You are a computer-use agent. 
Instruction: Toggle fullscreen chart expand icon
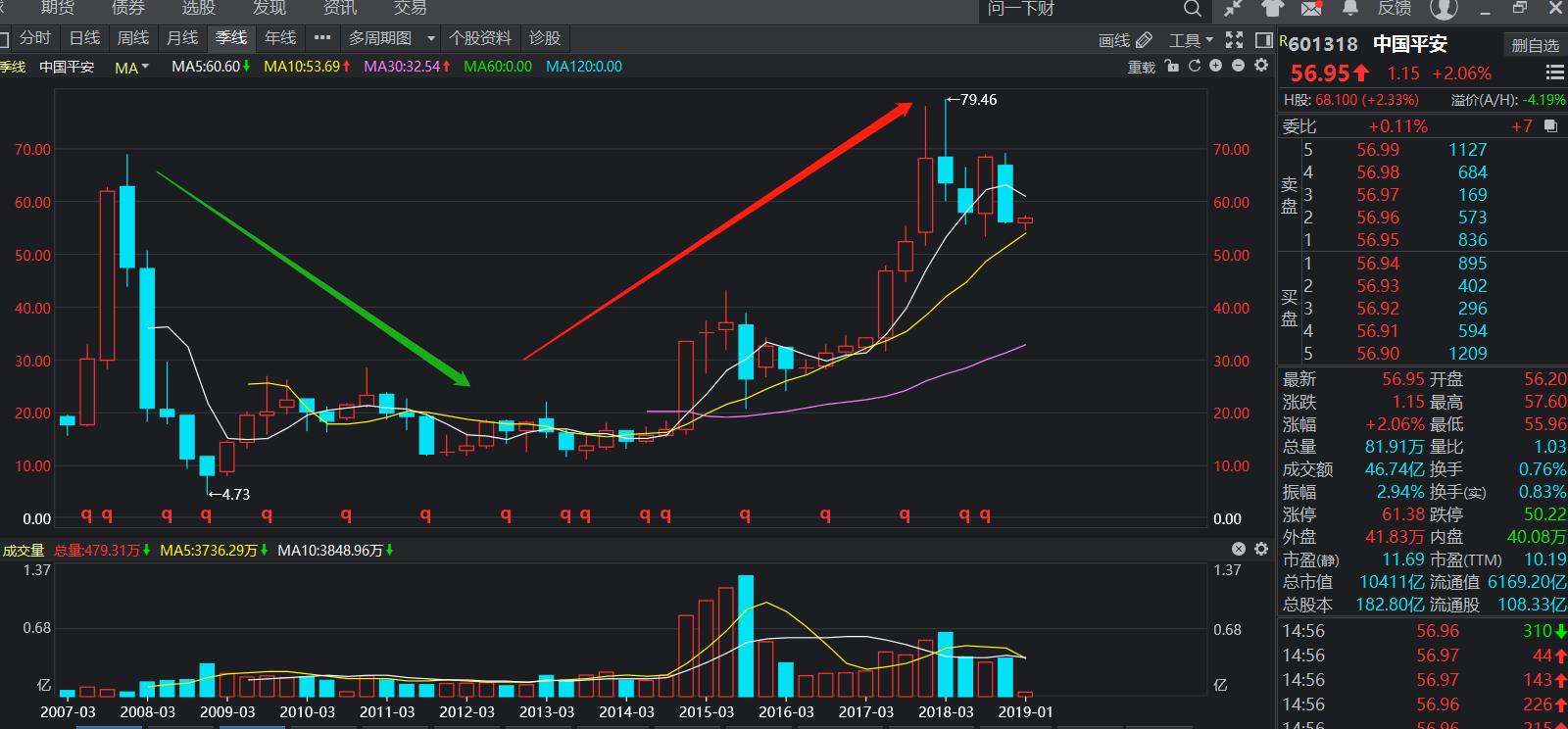pos(1235,40)
